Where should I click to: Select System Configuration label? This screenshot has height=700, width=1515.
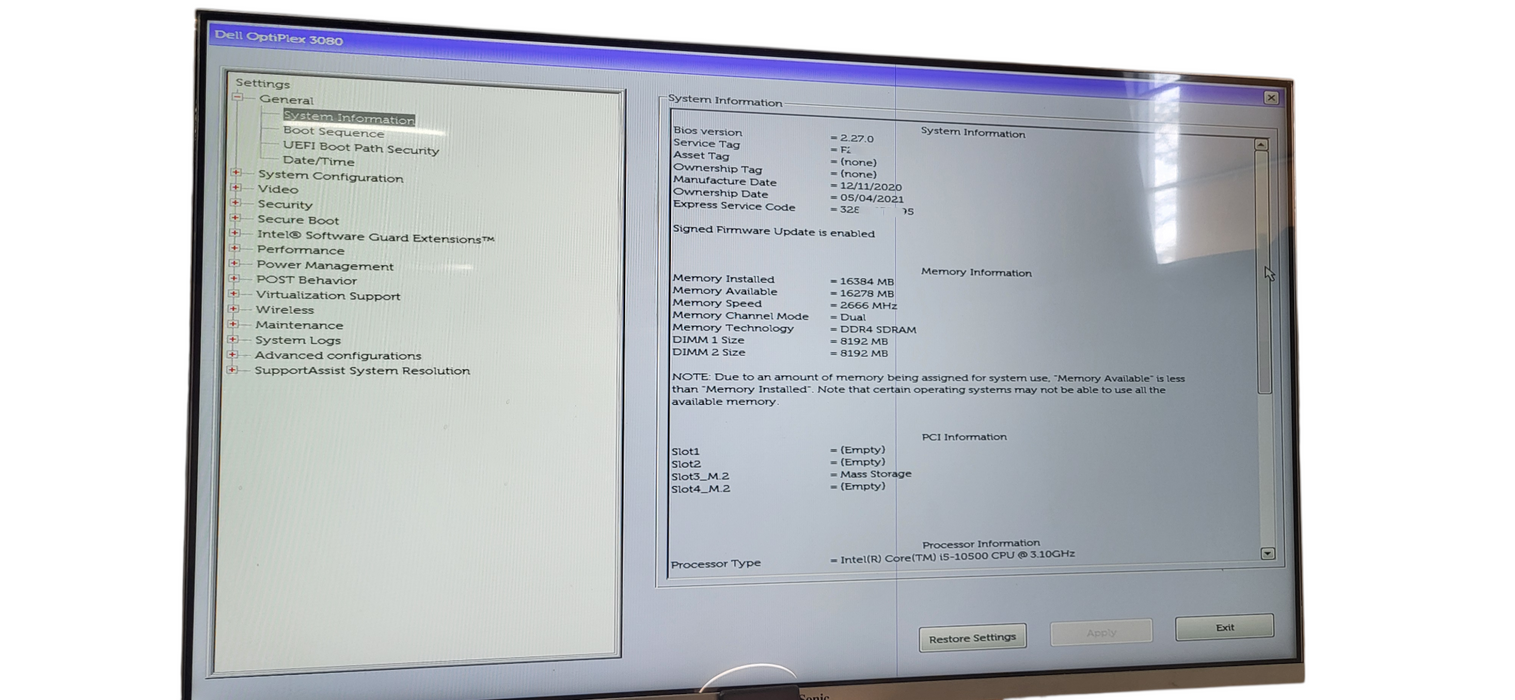click(x=330, y=176)
